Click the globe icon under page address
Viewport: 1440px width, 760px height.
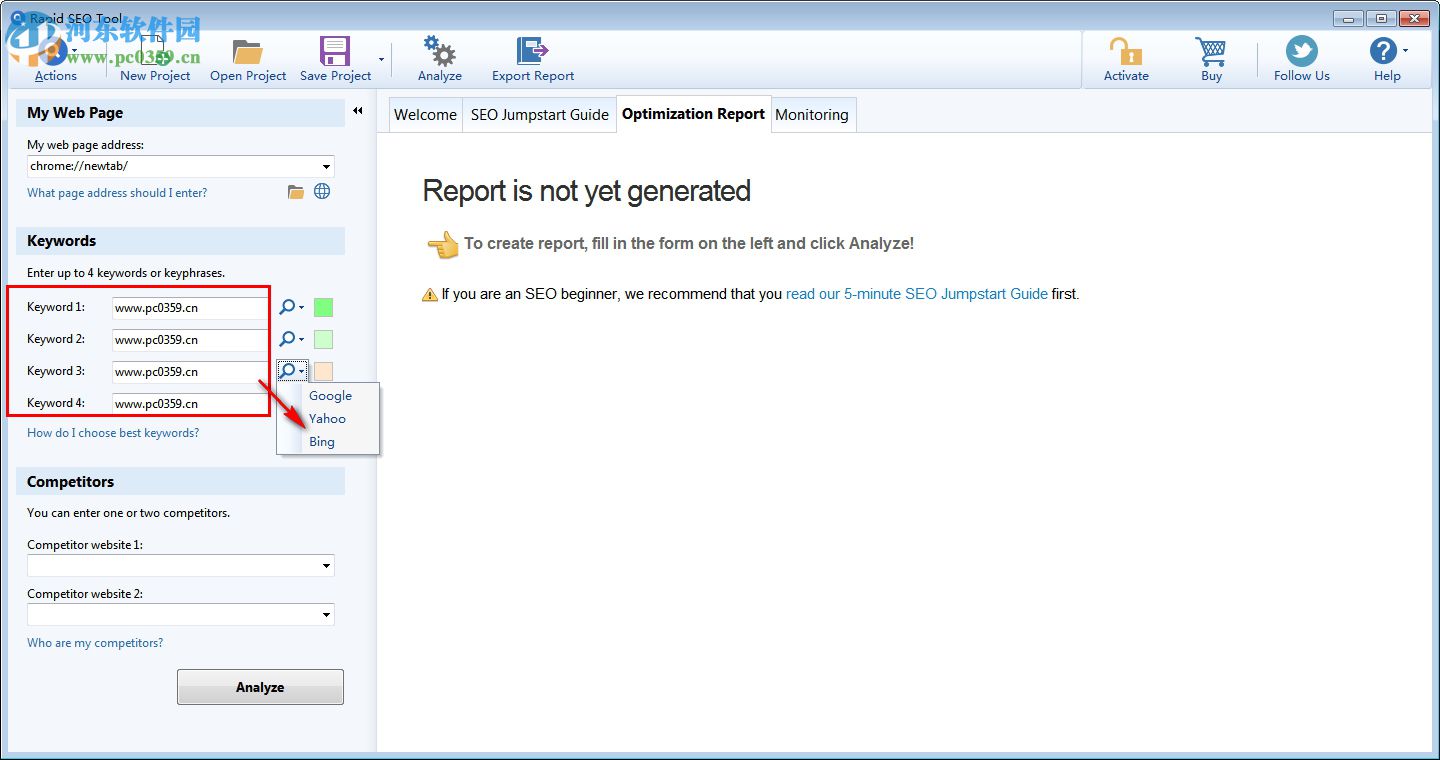click(322, 192)
